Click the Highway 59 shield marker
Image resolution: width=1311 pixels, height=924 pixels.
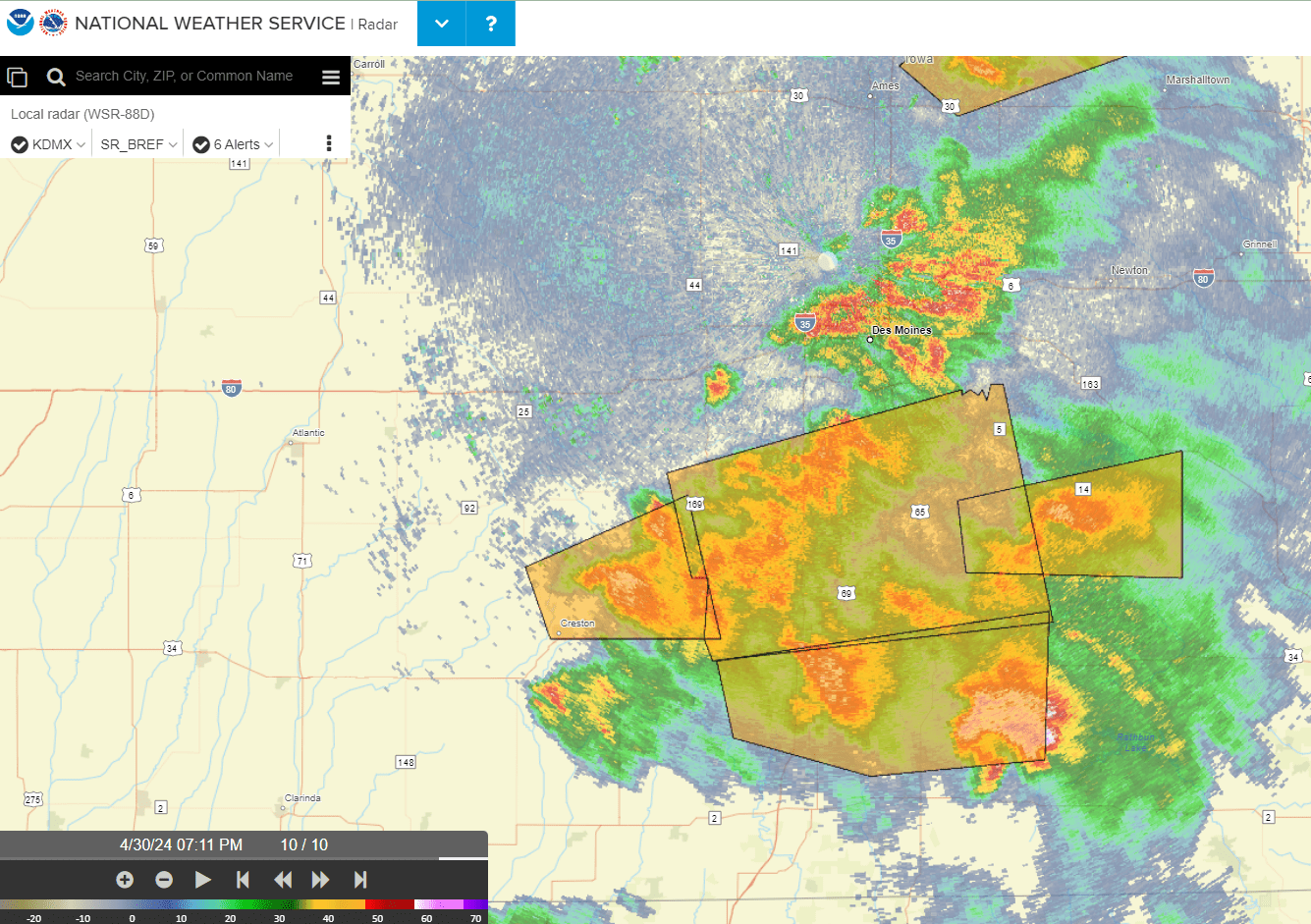[152, 245]
